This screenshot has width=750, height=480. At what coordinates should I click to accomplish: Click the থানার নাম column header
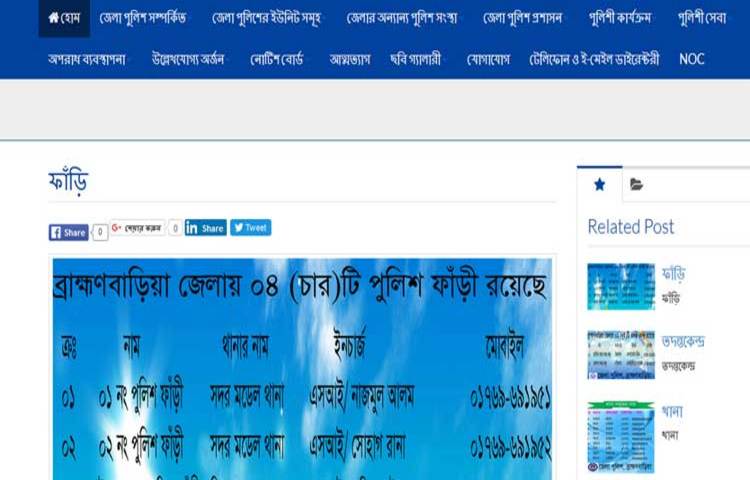(245, 346)
